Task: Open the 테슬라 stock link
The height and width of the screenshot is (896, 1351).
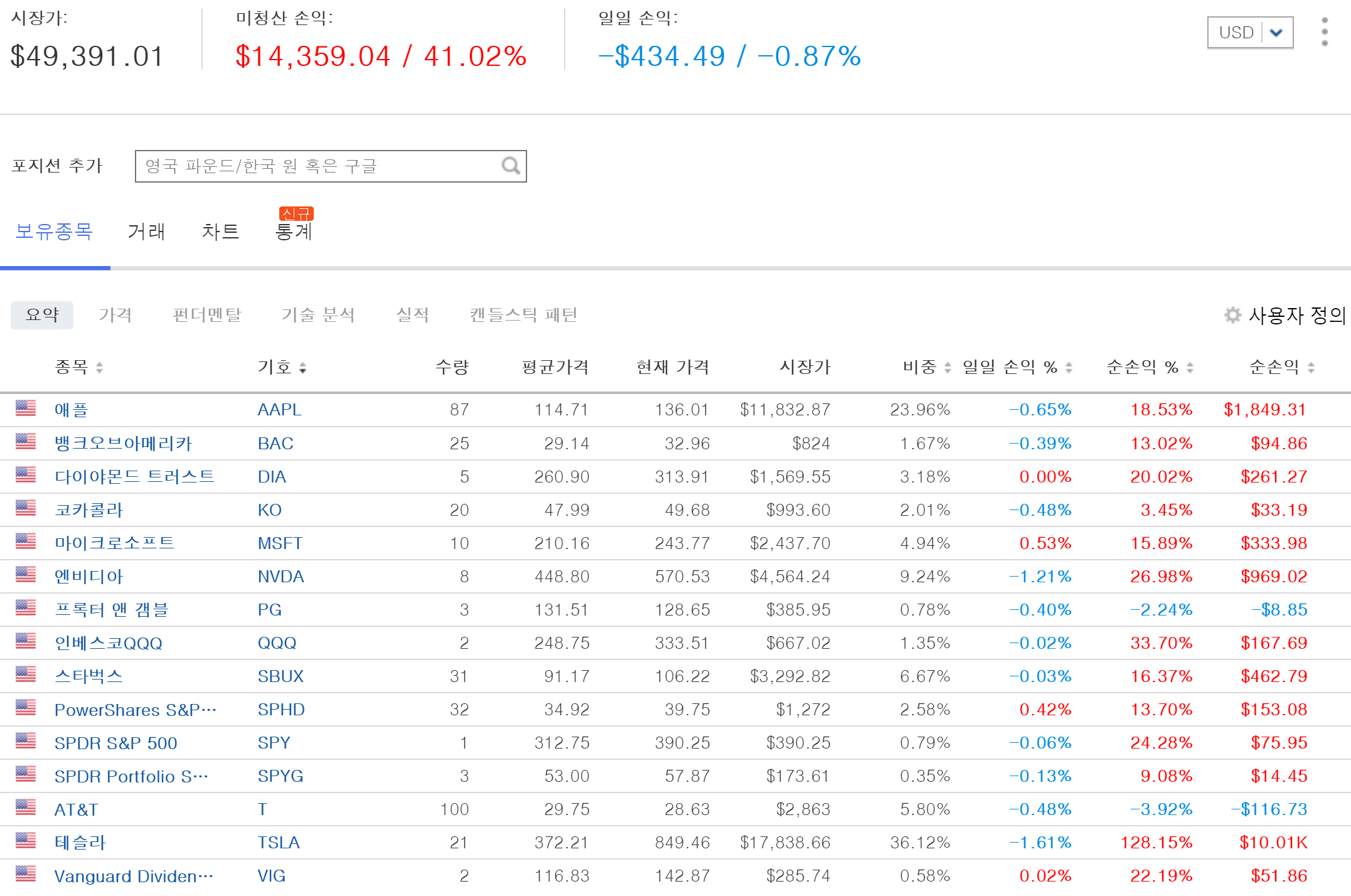Action: [x=80, y=842]
